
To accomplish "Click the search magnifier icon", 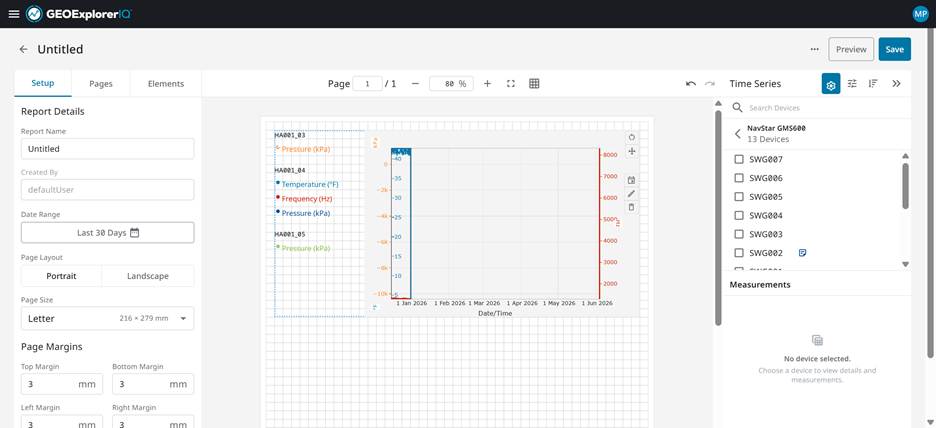I will (738, 107).
